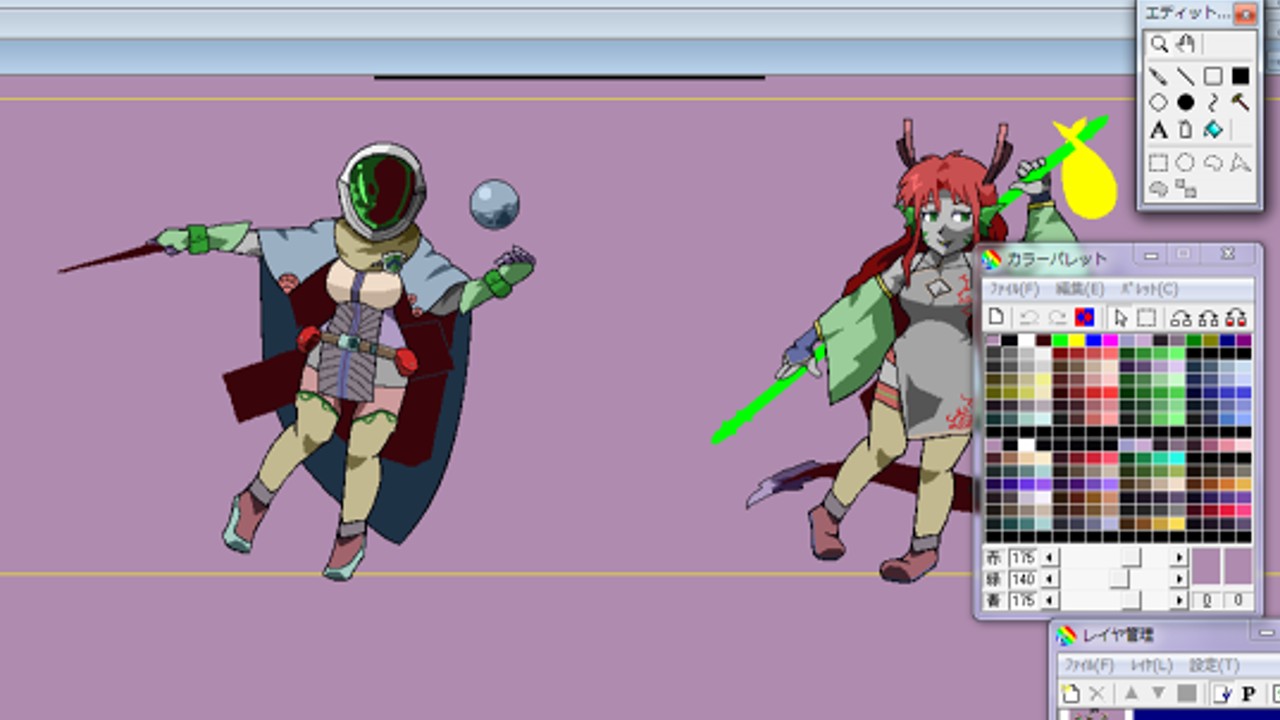Open レイヤ(L) menu in layer manager
This screenshot has width=1280, height=720.
(x=1150, y=665)
